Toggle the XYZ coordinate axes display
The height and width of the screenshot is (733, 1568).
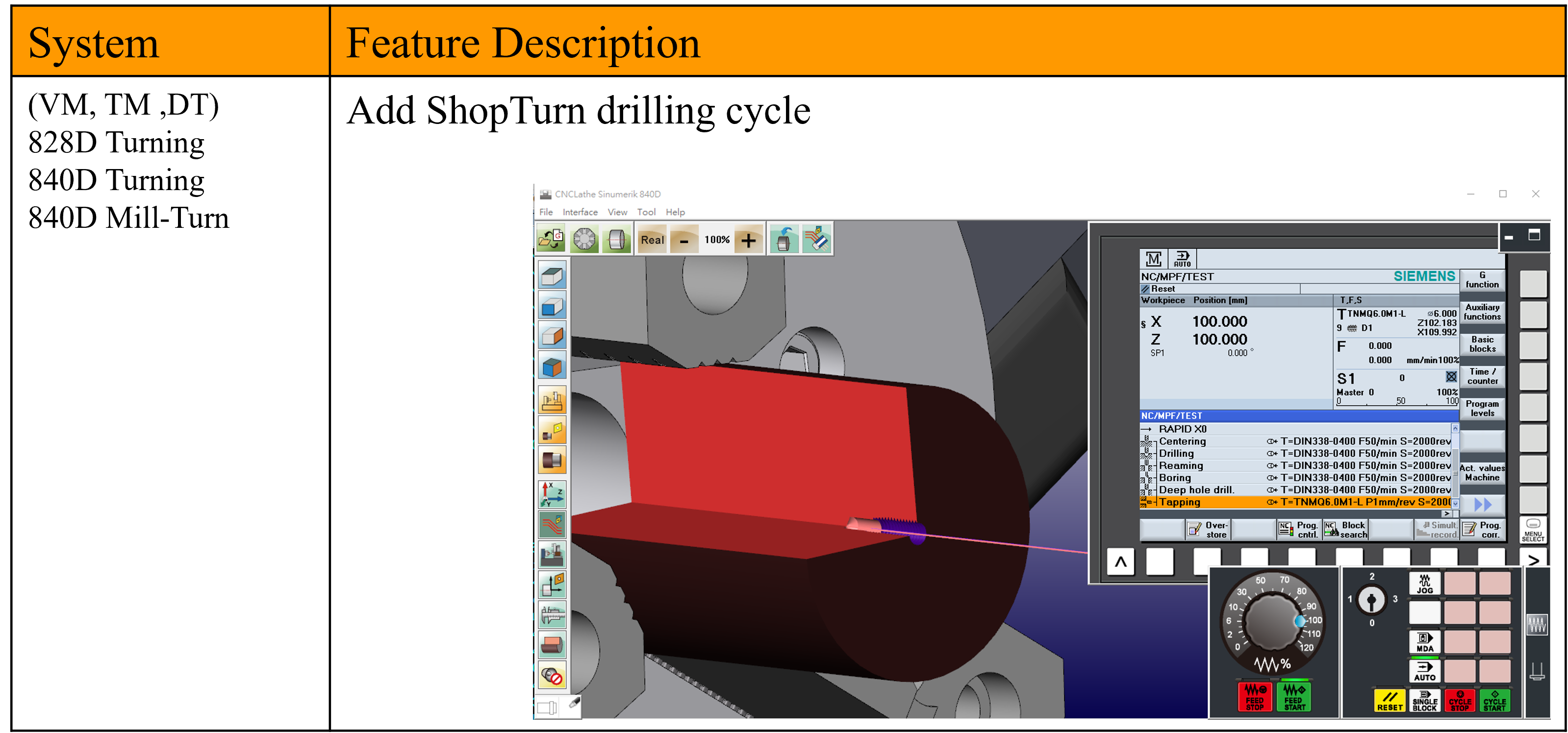click(552, 494)
